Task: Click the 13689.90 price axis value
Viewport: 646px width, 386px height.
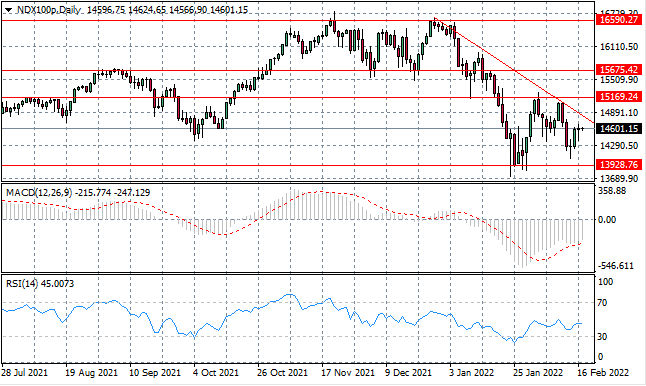Action: coord(619,178)
